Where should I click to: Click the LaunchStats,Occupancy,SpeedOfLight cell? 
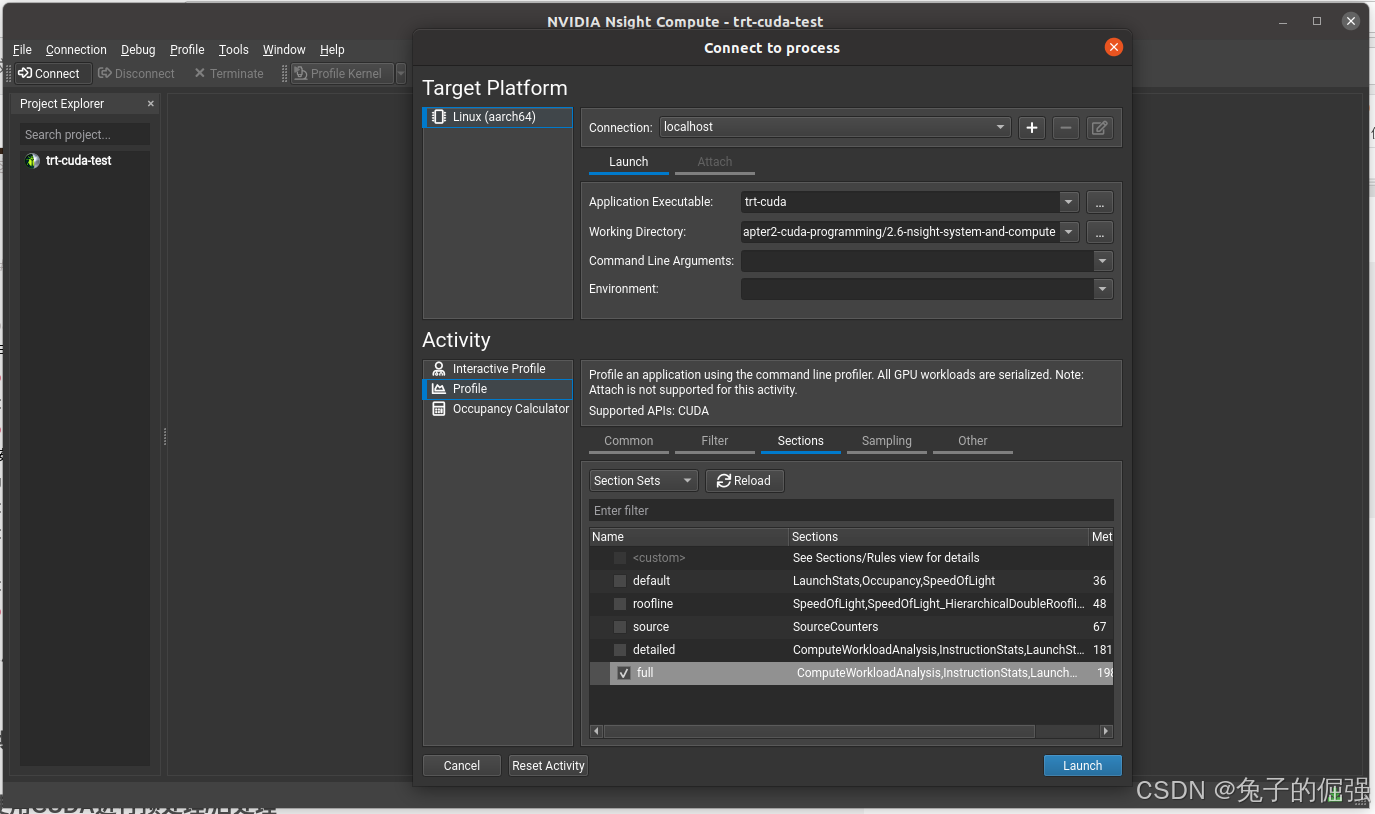pyautogui.click(x=938, y=581)
